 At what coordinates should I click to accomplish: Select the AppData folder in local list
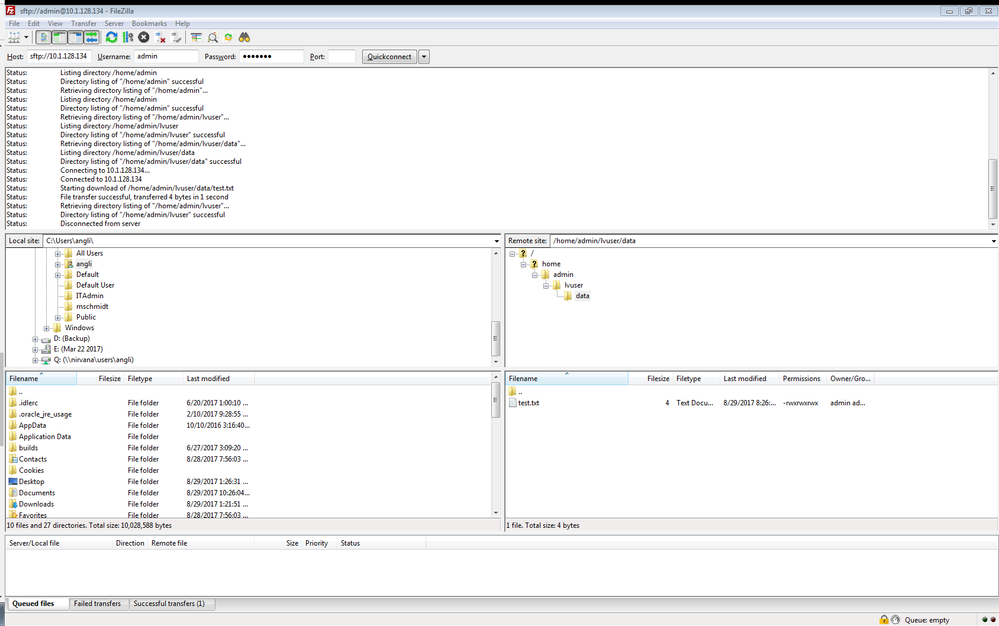coord(32,425)
